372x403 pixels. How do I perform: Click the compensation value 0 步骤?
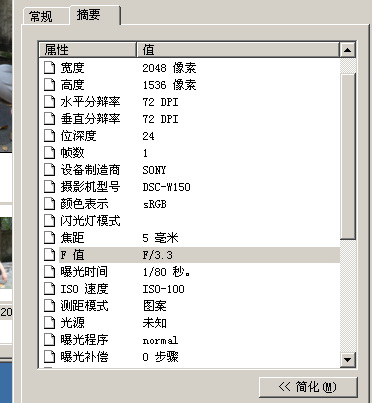point(160,357)
